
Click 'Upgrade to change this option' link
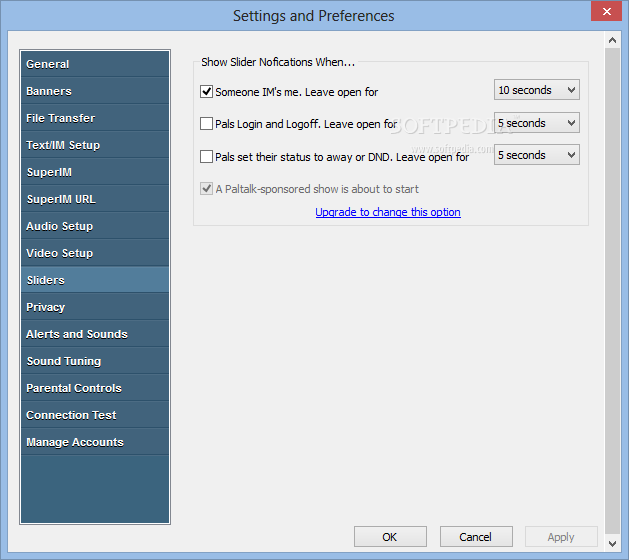(x=388, y=212)
